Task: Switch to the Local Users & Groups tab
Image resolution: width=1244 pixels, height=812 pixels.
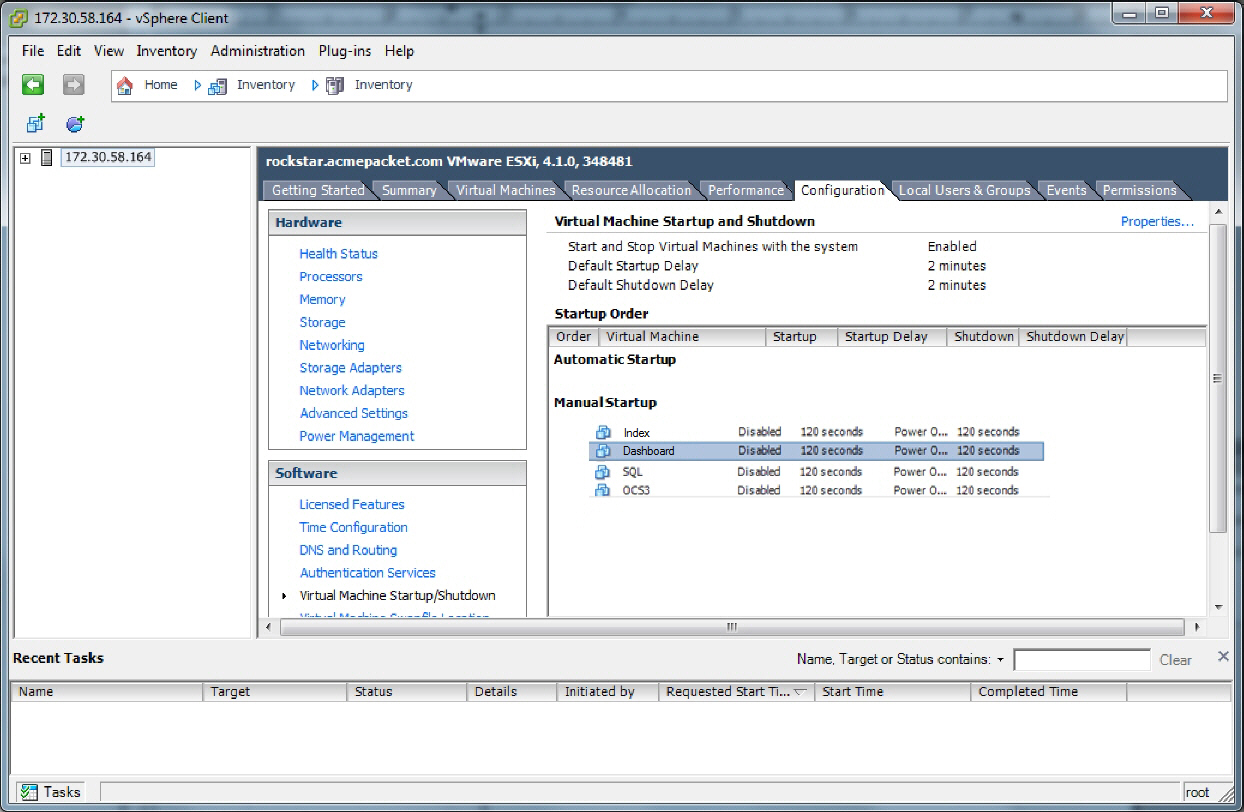Action: coord(964,190)
